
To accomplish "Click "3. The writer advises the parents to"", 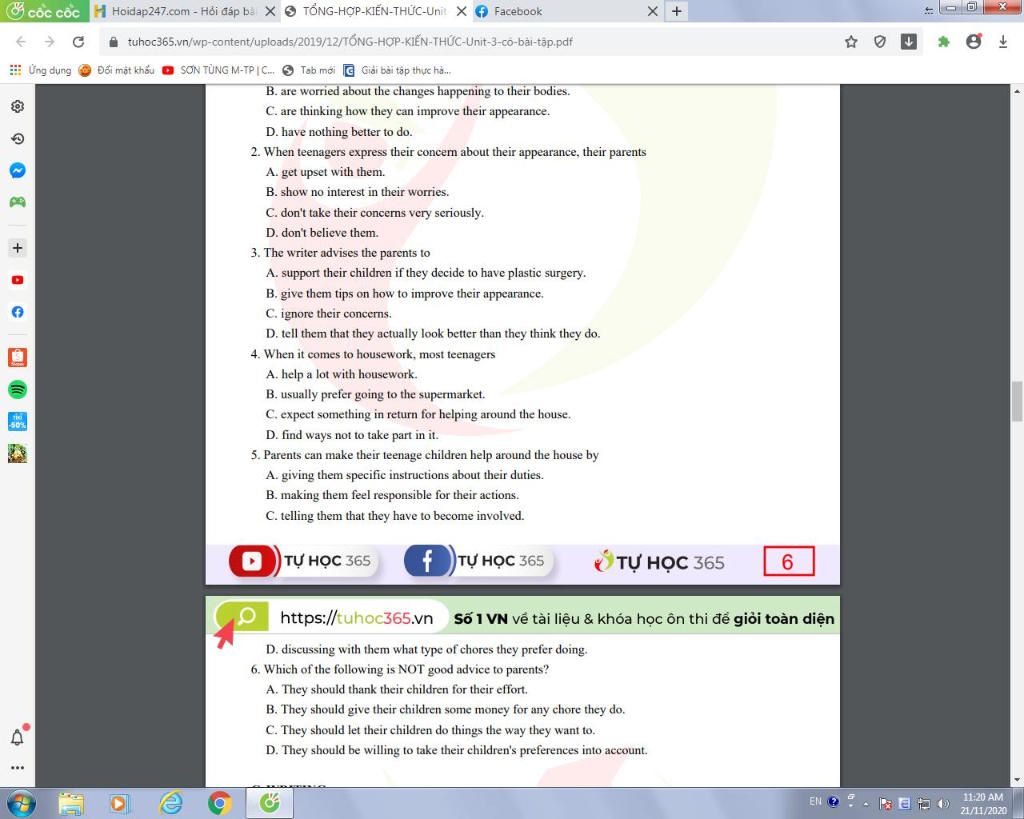I will [340, 253].
